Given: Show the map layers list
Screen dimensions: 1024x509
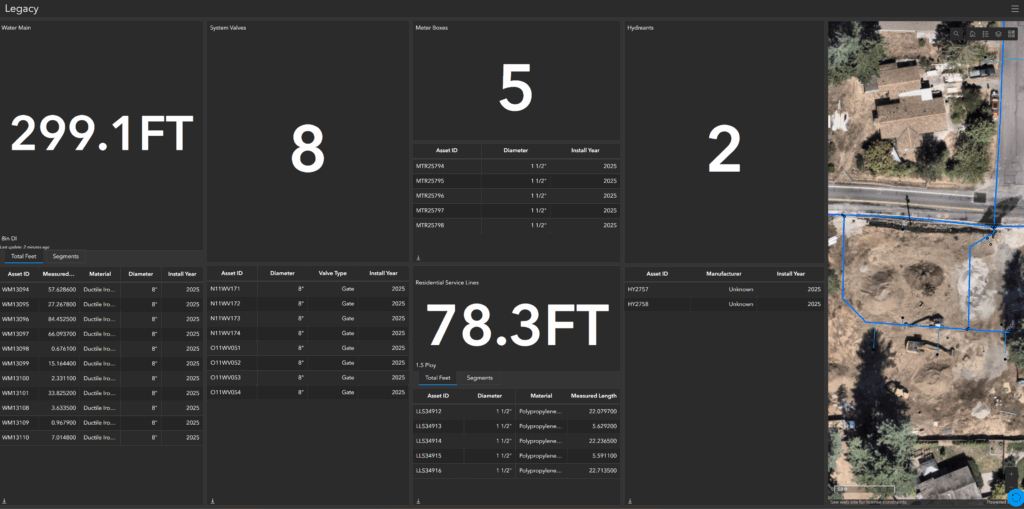Looking at the screenshot, I should pyautogui.click(x=999, y=34).
